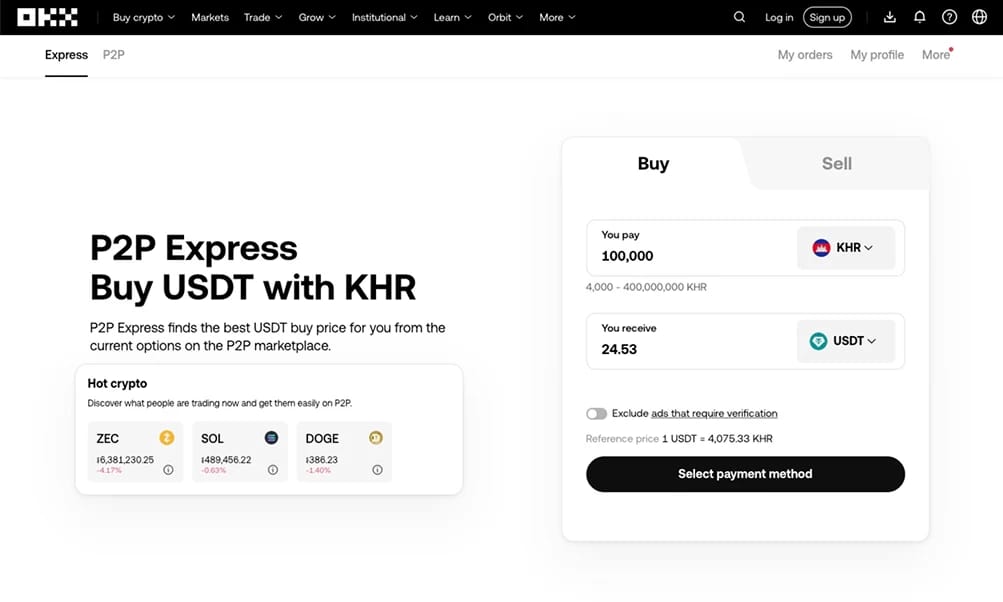
Task: Select the Sell tab
Action: pyautogui.click(x=837, y=164)
